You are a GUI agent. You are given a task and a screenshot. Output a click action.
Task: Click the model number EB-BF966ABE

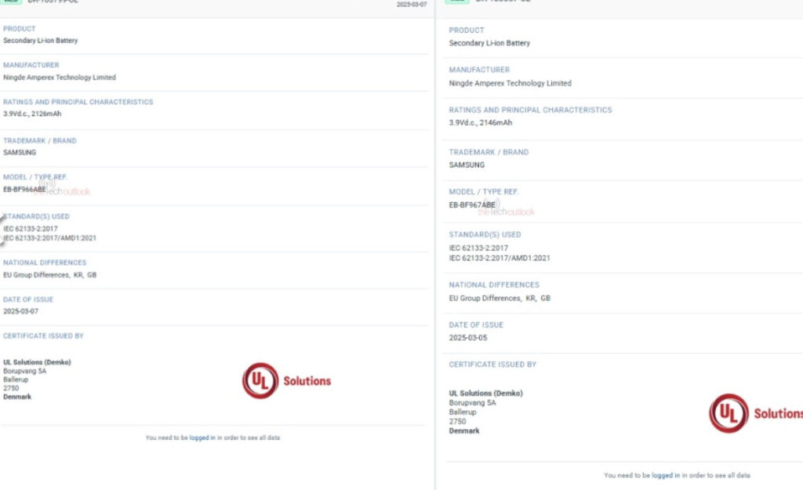(x=25, y=189)
